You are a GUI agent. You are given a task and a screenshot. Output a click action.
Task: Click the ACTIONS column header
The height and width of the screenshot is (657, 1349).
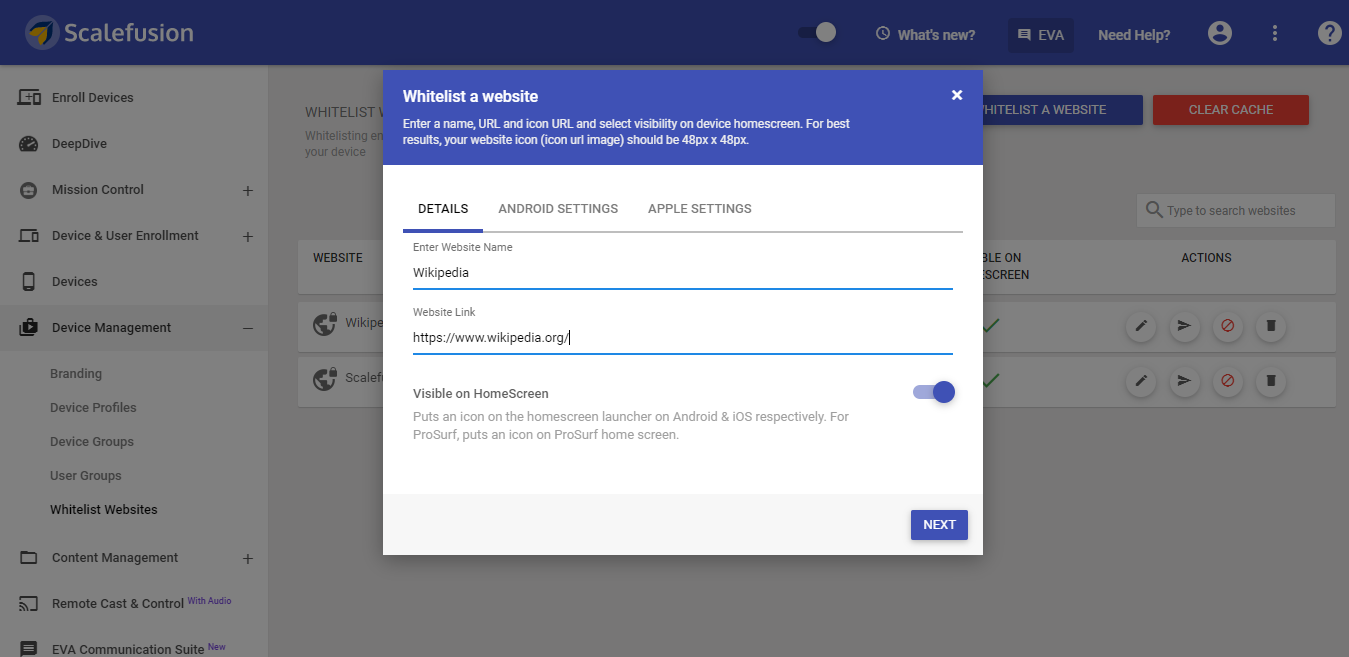(x=1206, y=258)
